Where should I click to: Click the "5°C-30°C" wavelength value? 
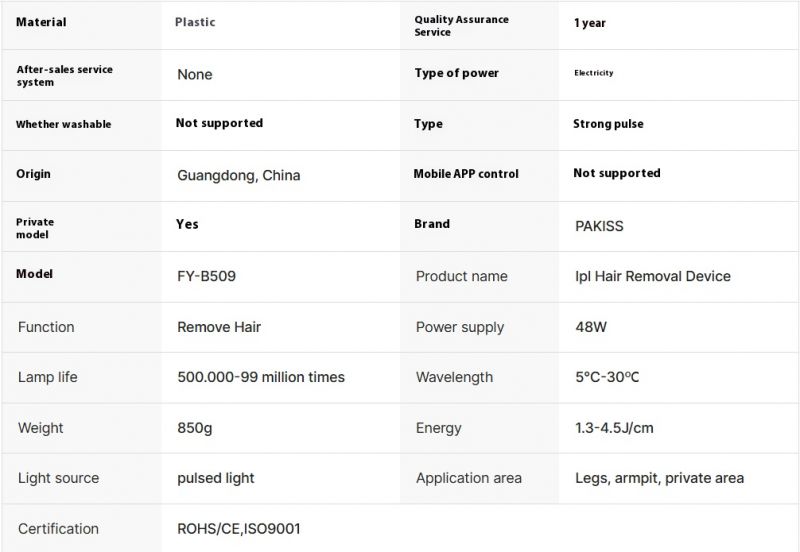tap(607, 377)
